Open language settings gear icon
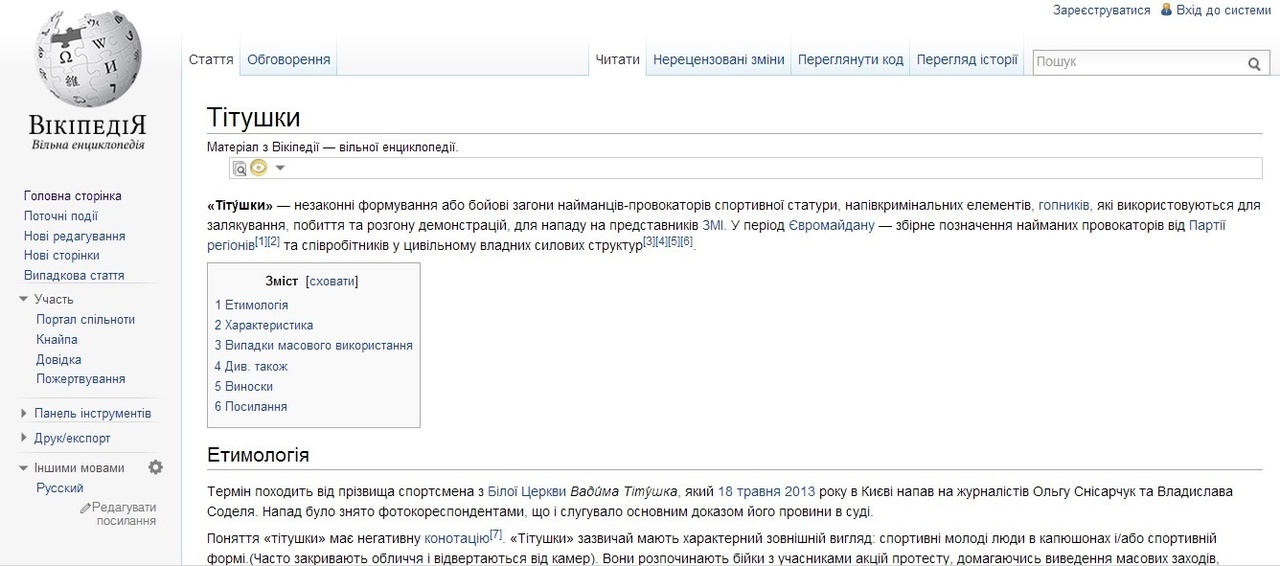The width and height of the screenshot is (1280, 566). tap(155, 467)
